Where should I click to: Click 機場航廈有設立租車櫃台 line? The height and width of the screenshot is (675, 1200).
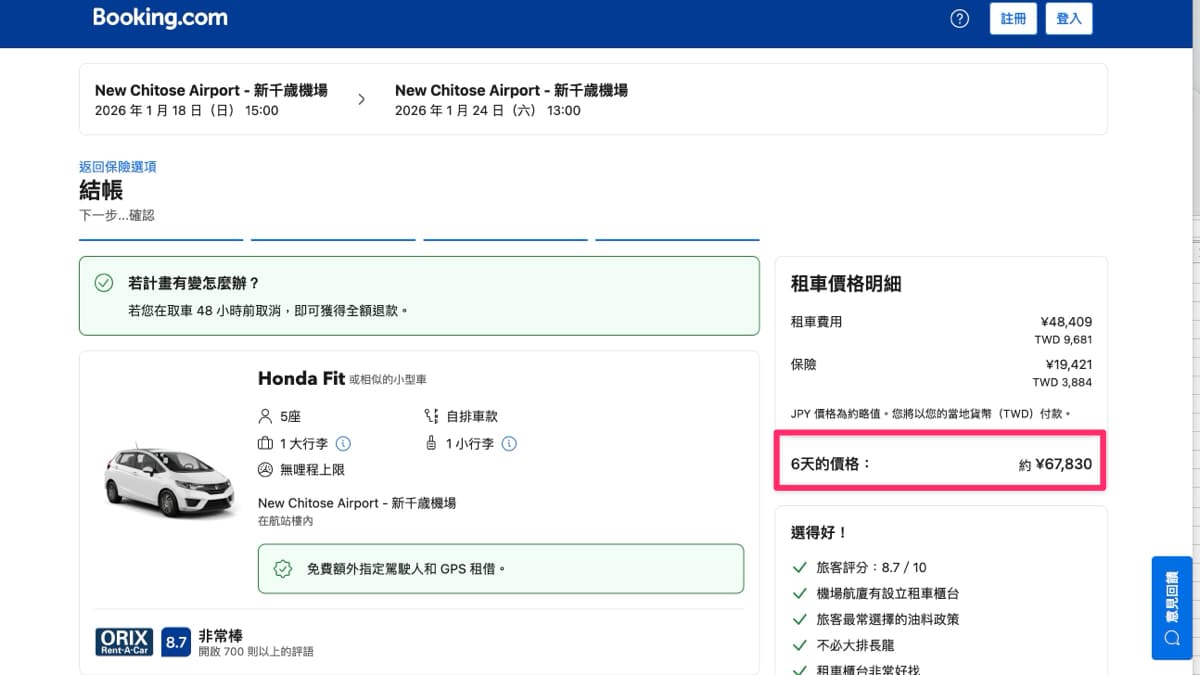coord(889,593)
